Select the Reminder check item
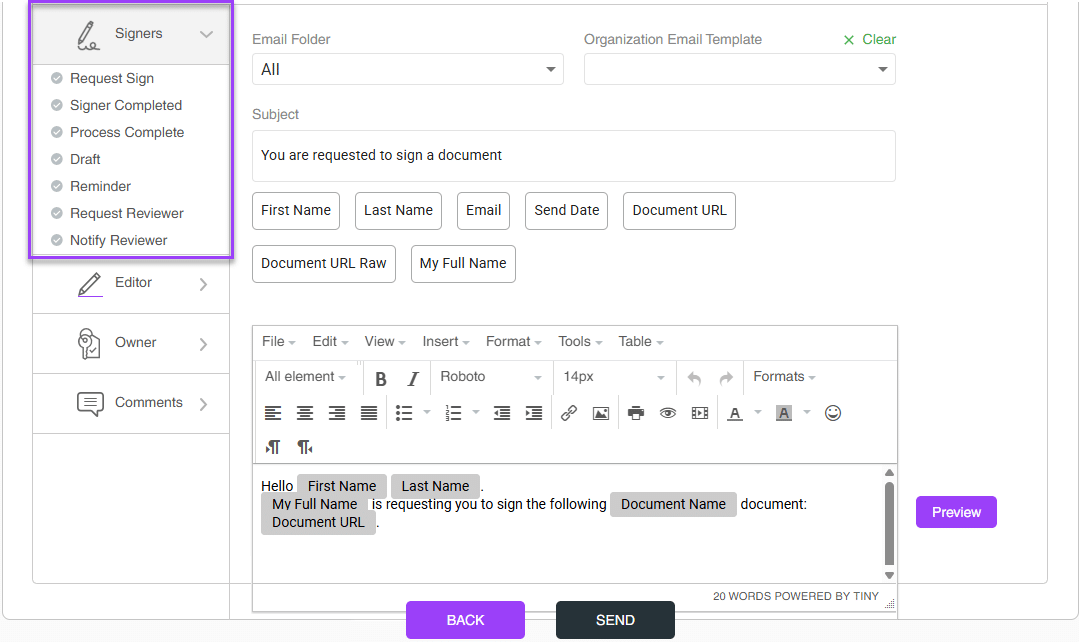 click(x=100, y=186)
